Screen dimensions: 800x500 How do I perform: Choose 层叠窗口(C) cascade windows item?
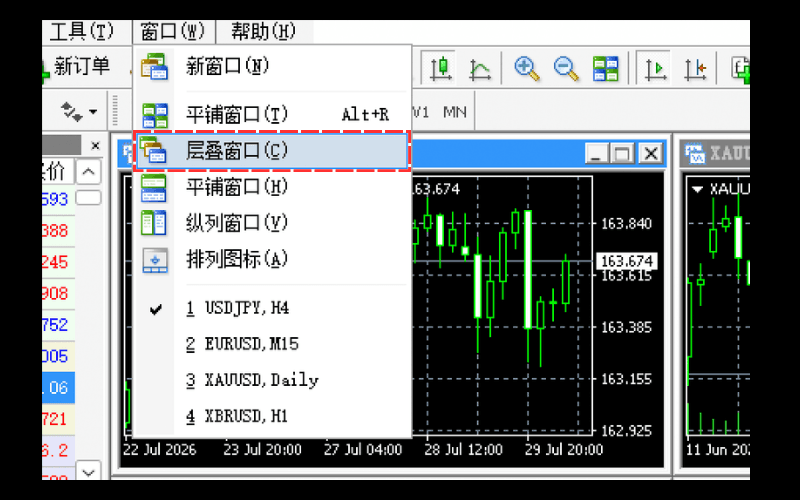click(272, 151)
